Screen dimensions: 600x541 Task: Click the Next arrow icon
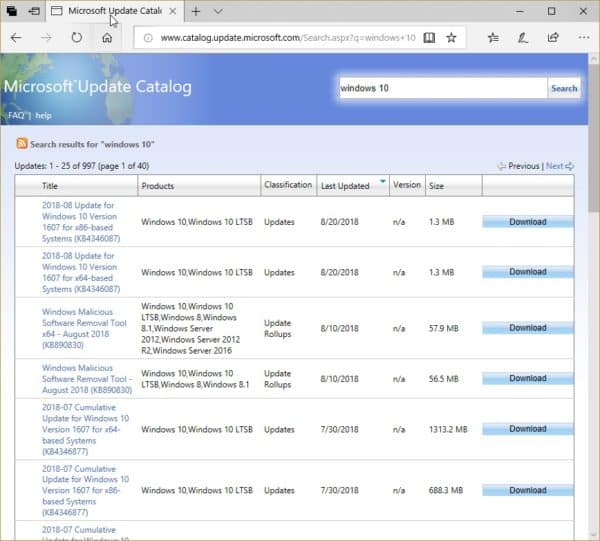point(569,166)
